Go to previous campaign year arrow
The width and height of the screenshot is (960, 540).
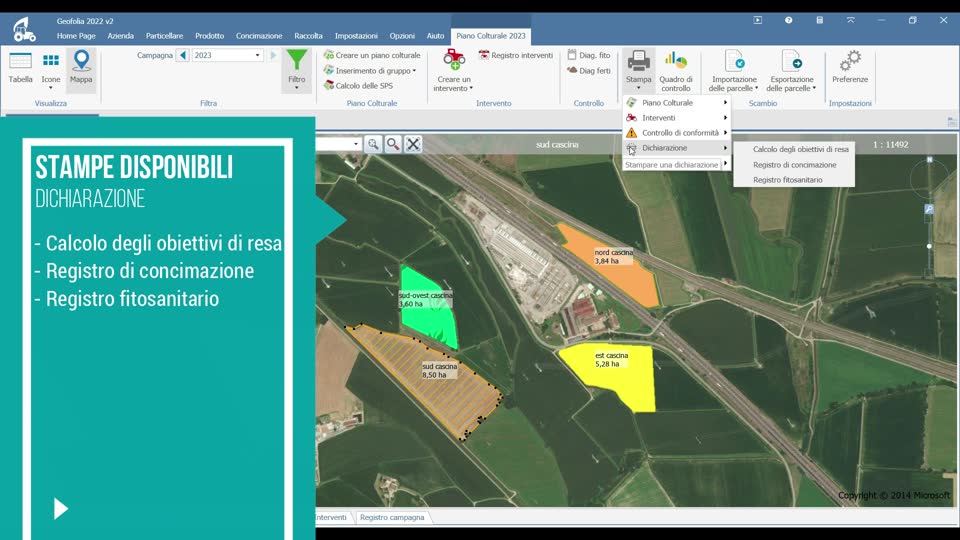pos(182,55)
